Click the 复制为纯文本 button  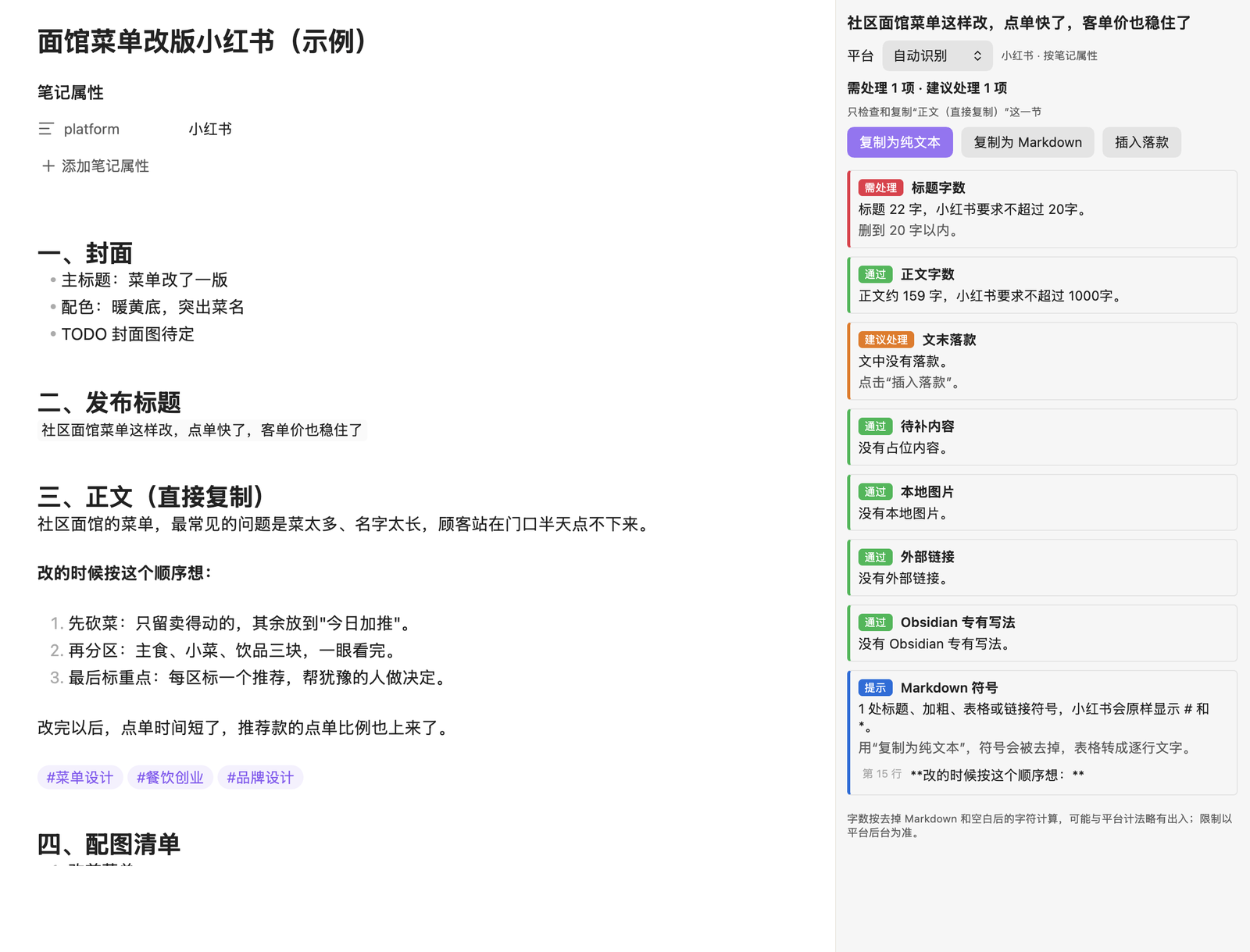pos(900,142)
